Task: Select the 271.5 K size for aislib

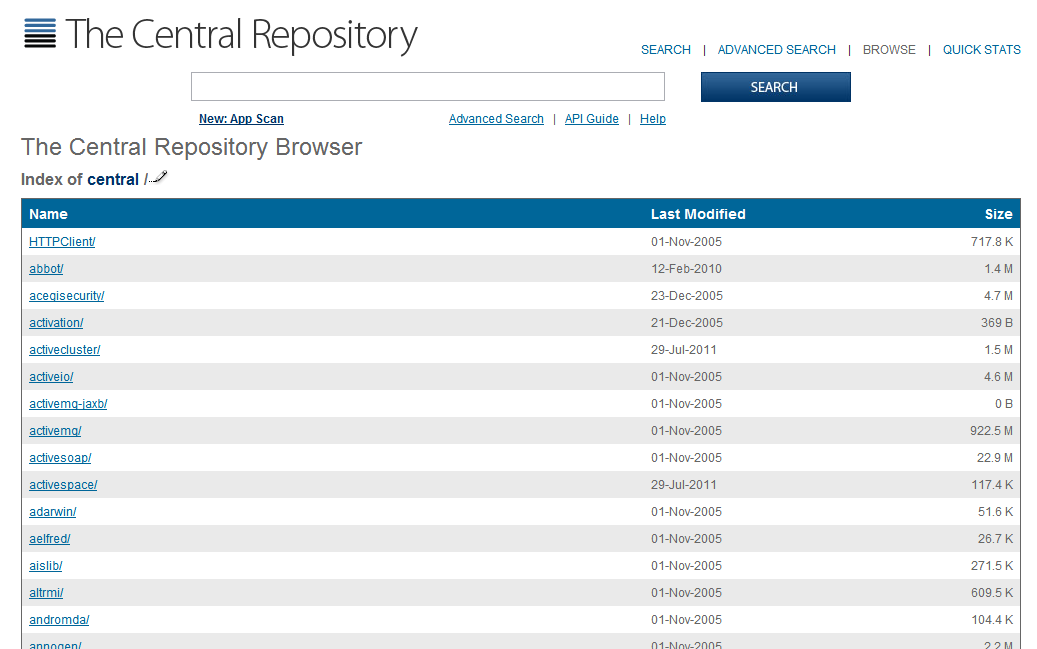Action: pyautogui.click(x=992, y=566)
